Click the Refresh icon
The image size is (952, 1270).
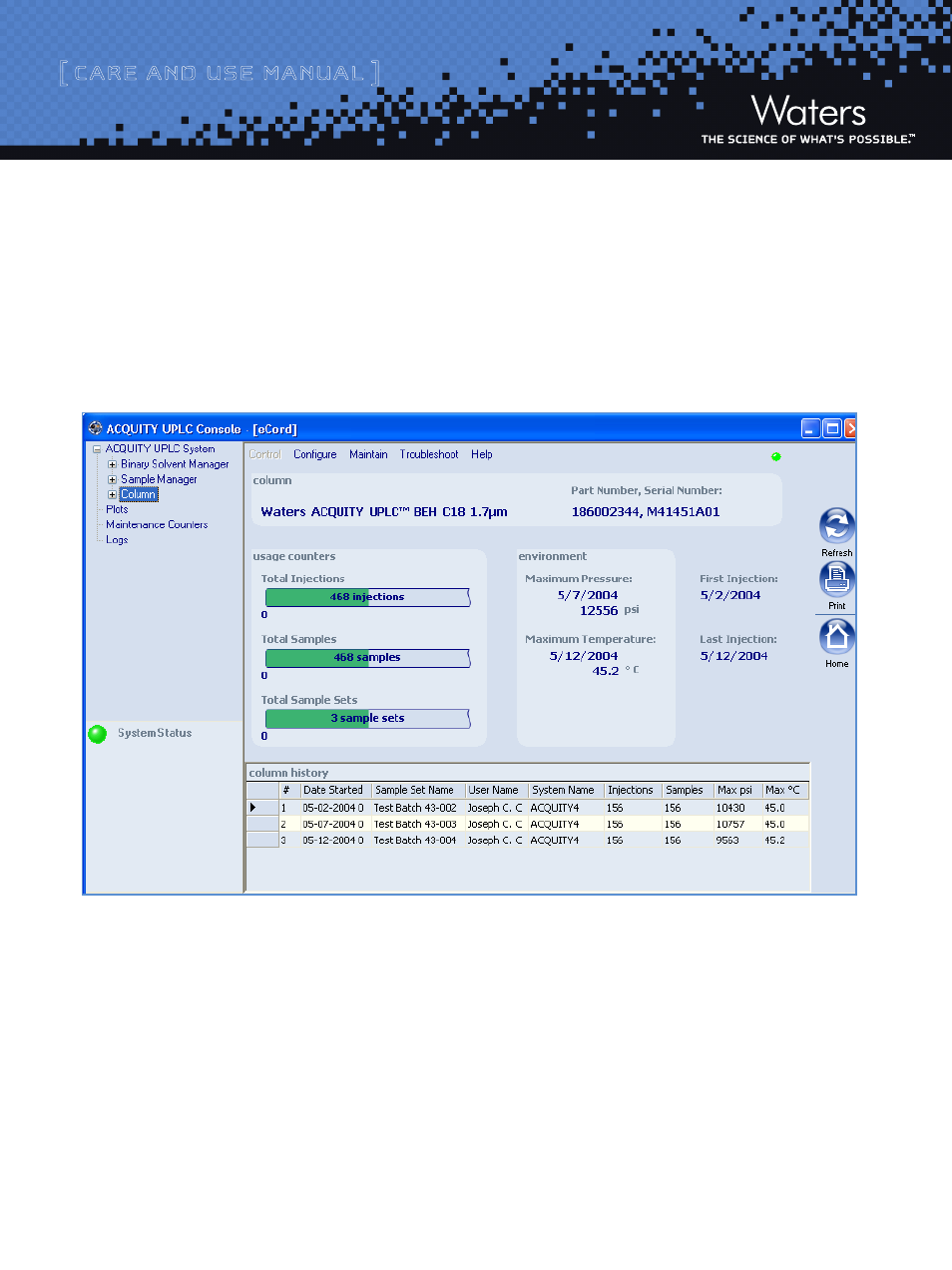pos(836,526)
